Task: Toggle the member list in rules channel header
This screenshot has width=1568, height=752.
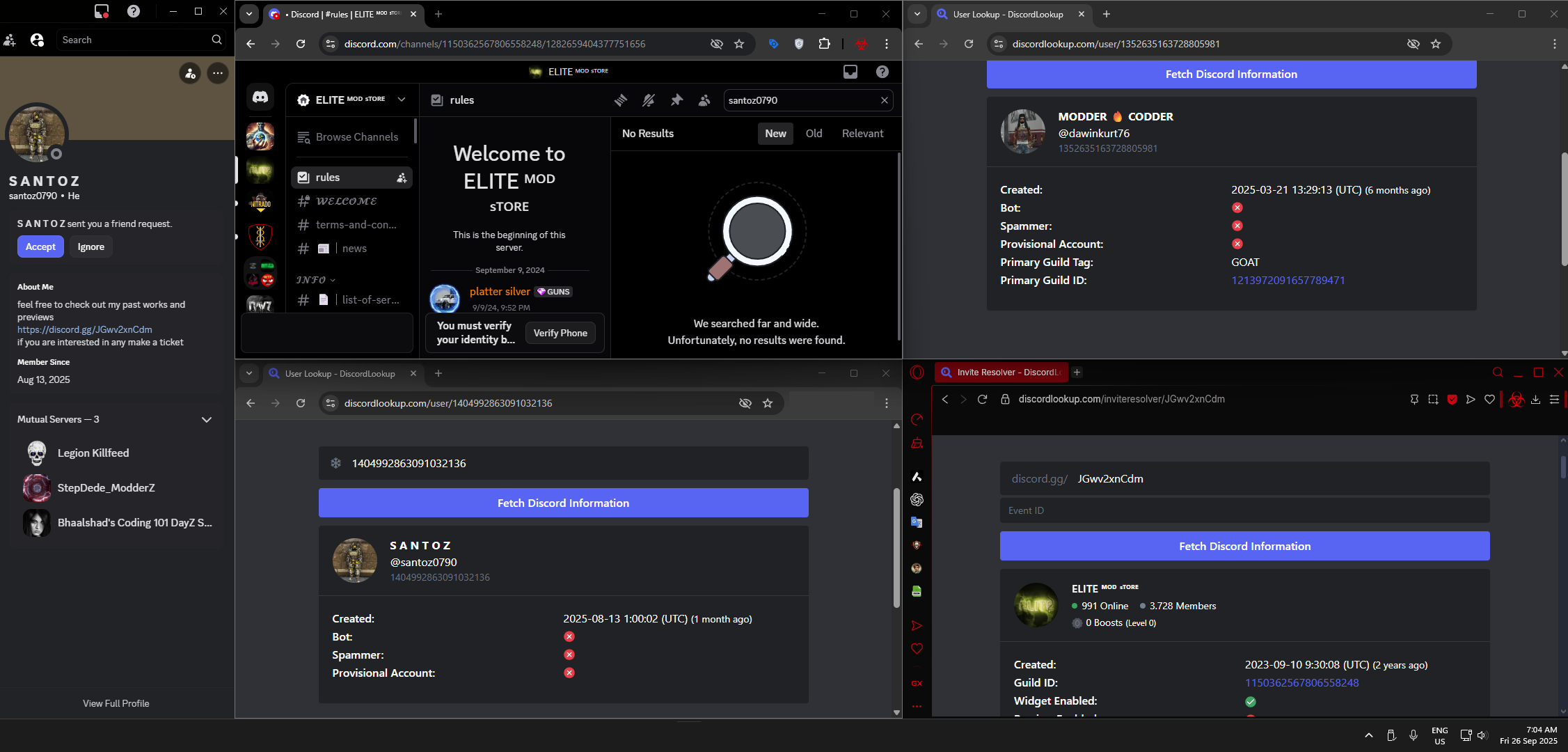Action: coord(704,100)
